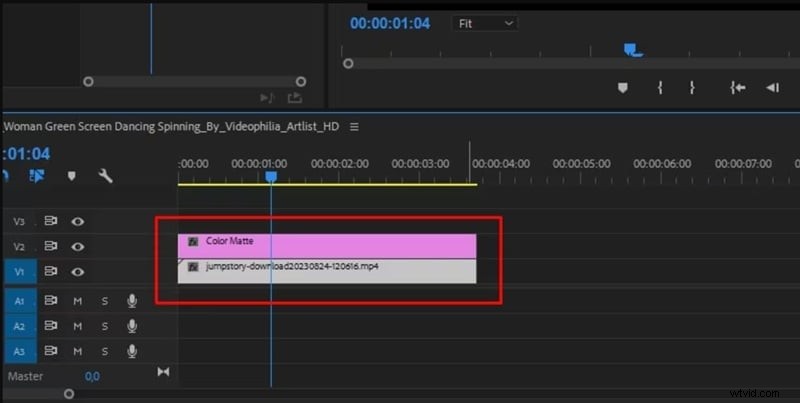This screenshot has width=800, height=403.
Task: Mute the A3 audio track
Action: pos(78,351)
